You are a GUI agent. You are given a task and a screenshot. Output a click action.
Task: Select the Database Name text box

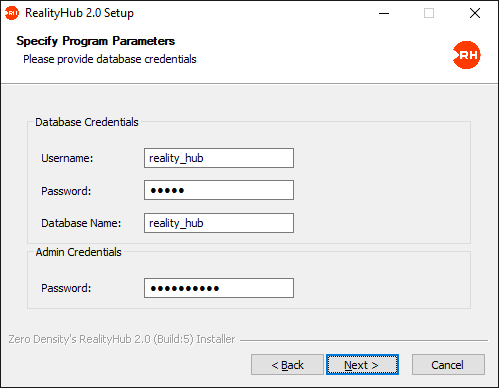pos(219,223)
